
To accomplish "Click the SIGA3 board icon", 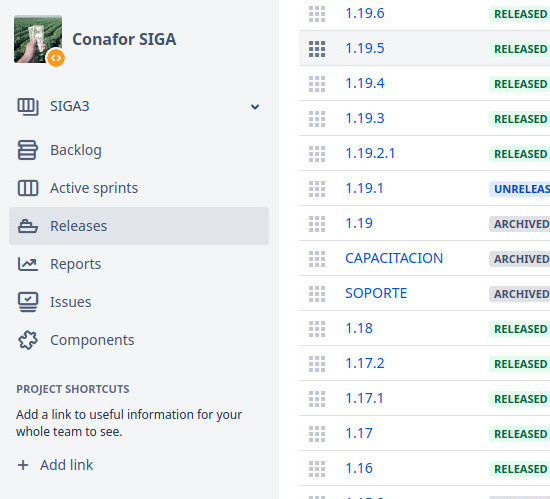I will tap(28, 107).
